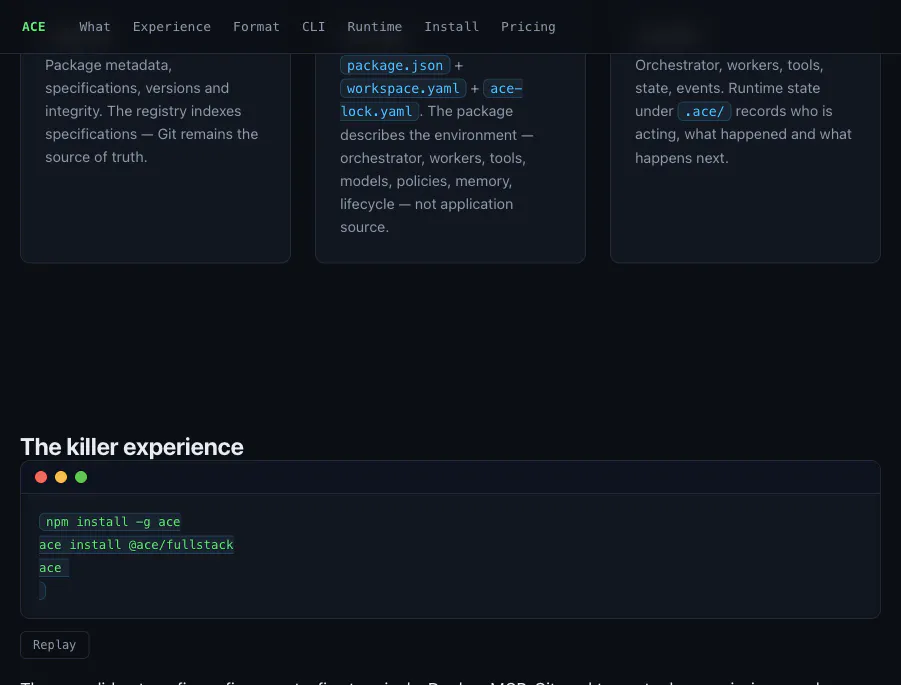Click the Replay button
This screenshot has height=685, width=901.
(x=55, y=645)
